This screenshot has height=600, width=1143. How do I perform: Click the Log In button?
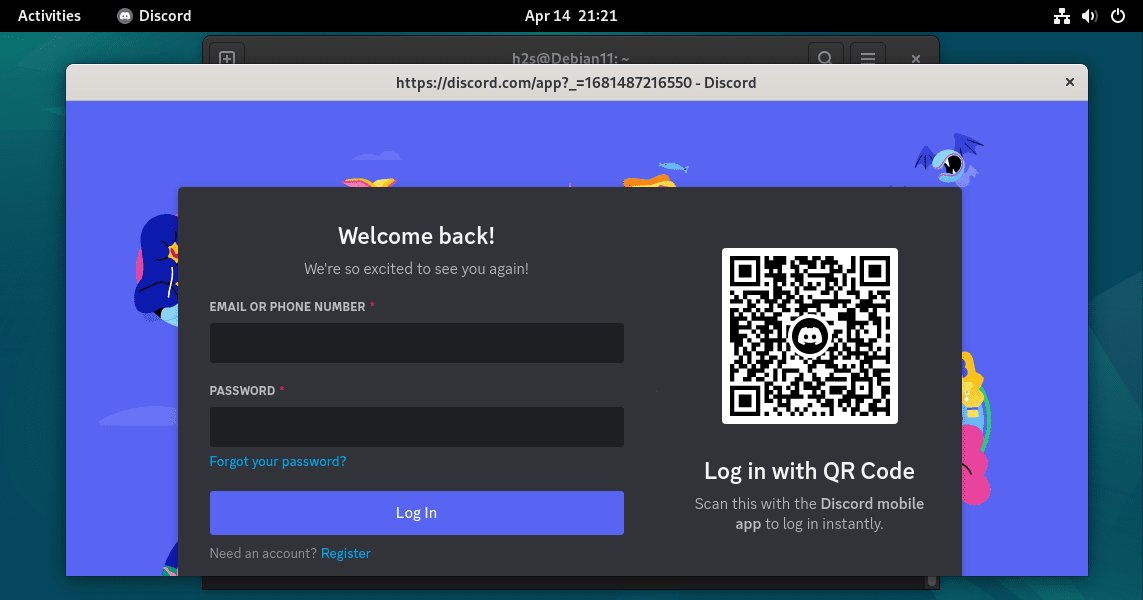click(x=416, y=513)
